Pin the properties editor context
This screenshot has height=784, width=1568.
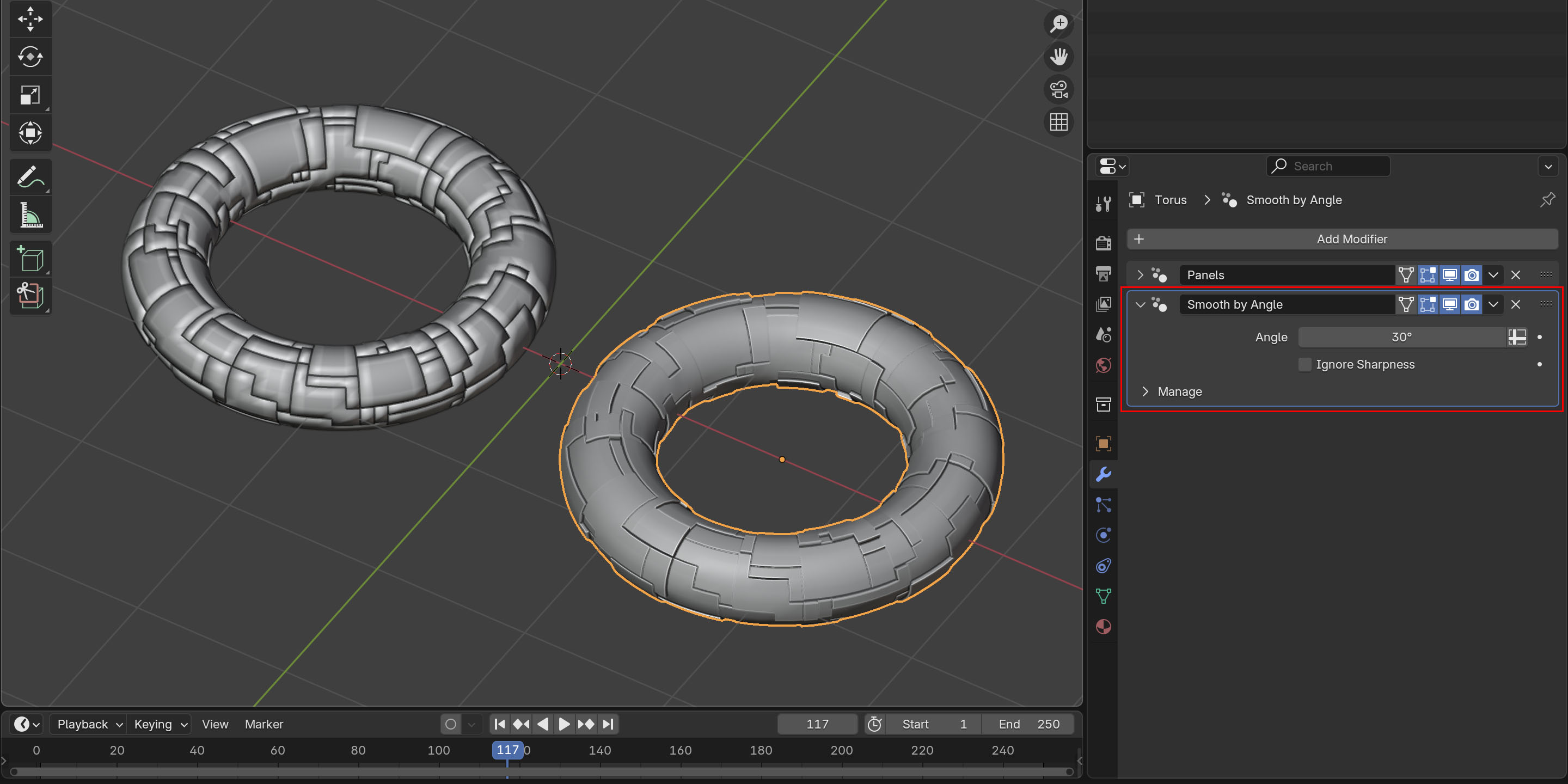tap(1547, 200)
